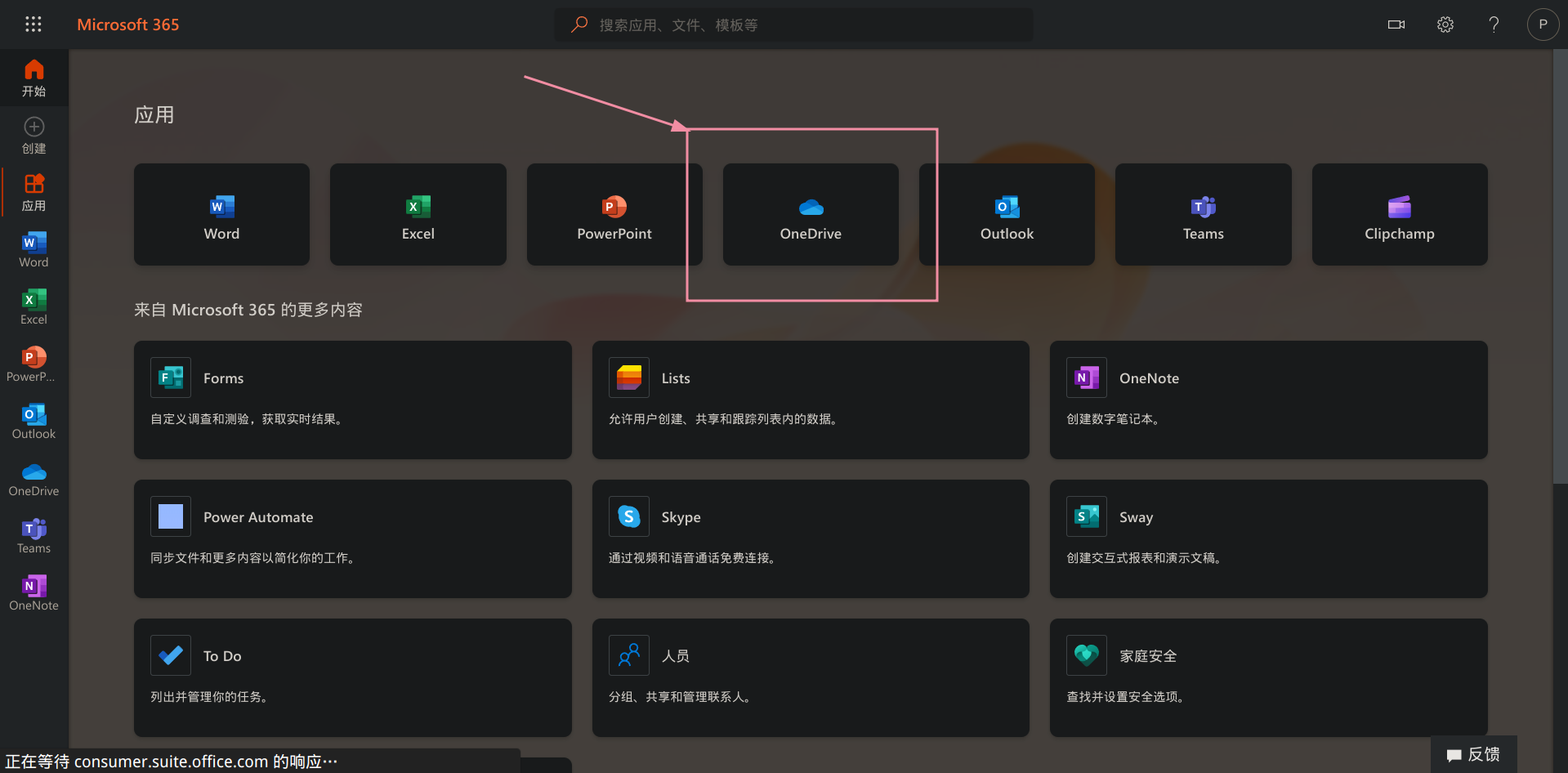Open the Skype card title
This screenshot has width=1568, height=773.
click(x=681, y=517)
